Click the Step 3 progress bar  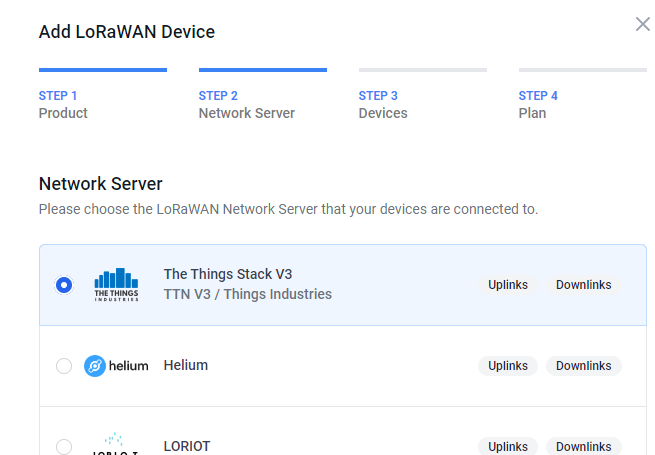click(423, 70)
